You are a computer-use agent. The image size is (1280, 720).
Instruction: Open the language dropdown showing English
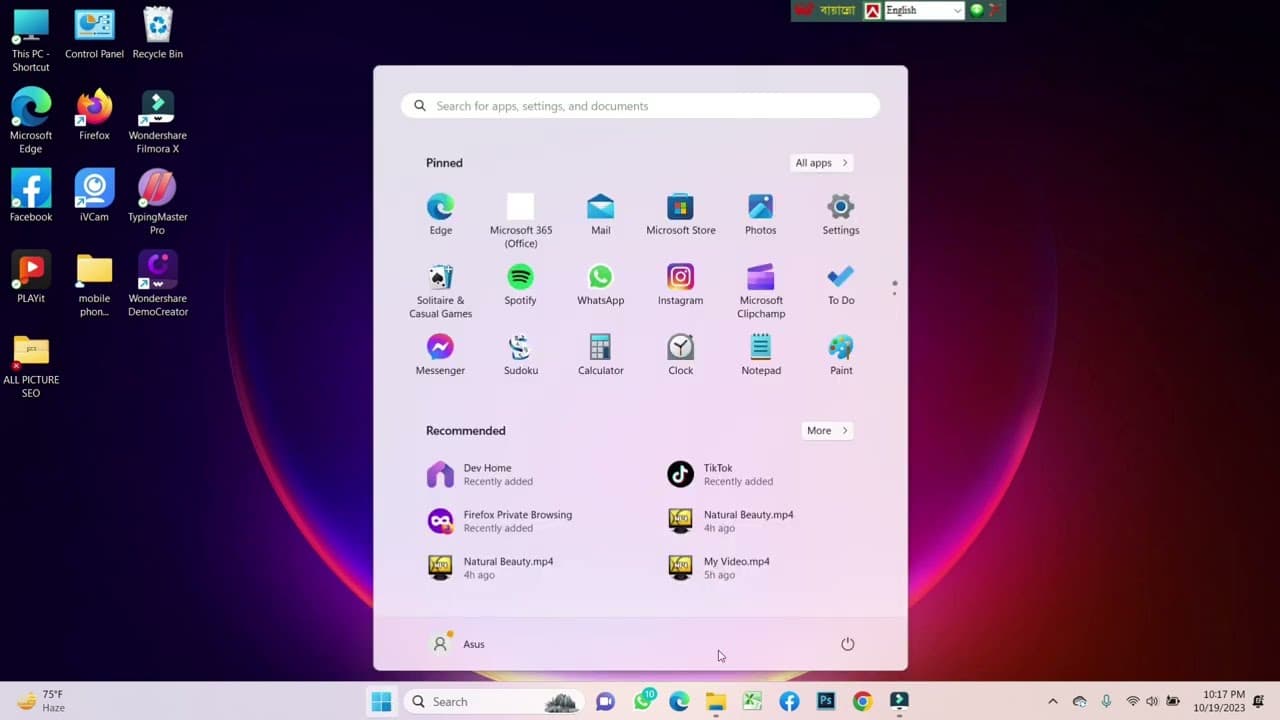coord(923,10)
